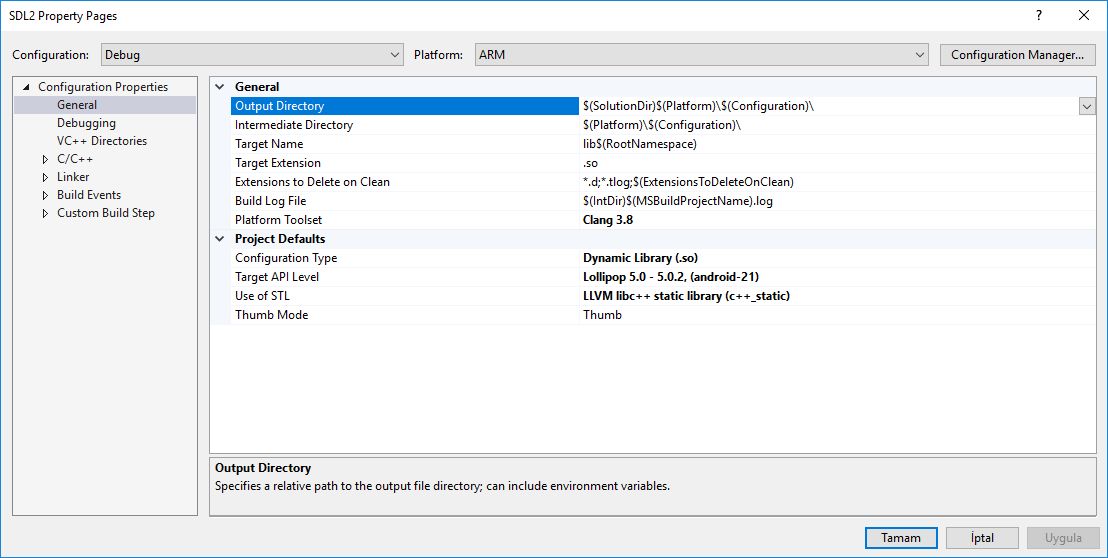The height and width of the screenshot is (558, 1108).
Task: Select Debugging in the properties tree
Action: 86,123
